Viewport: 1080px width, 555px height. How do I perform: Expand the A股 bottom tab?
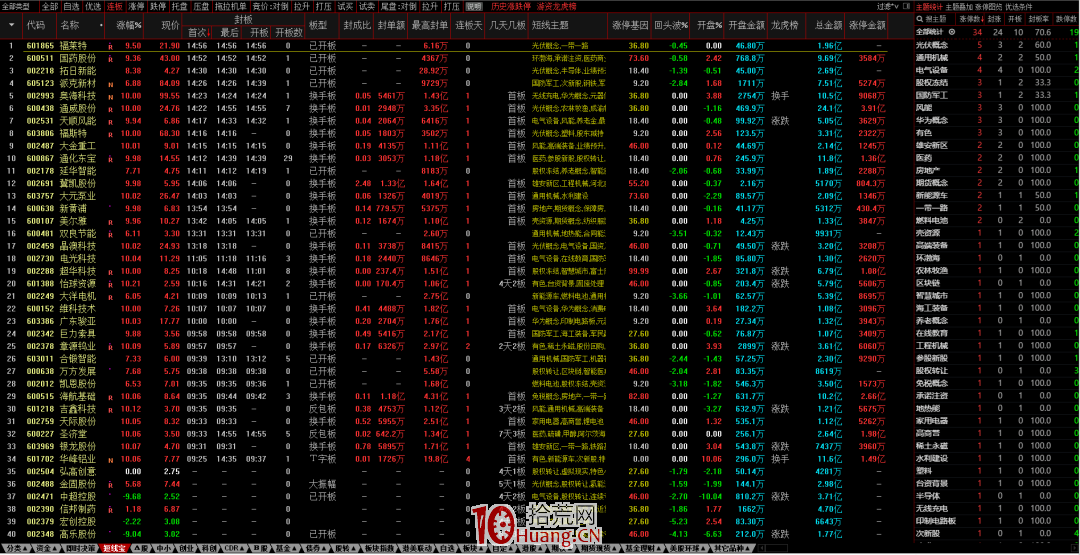click(x=141, y=549)
